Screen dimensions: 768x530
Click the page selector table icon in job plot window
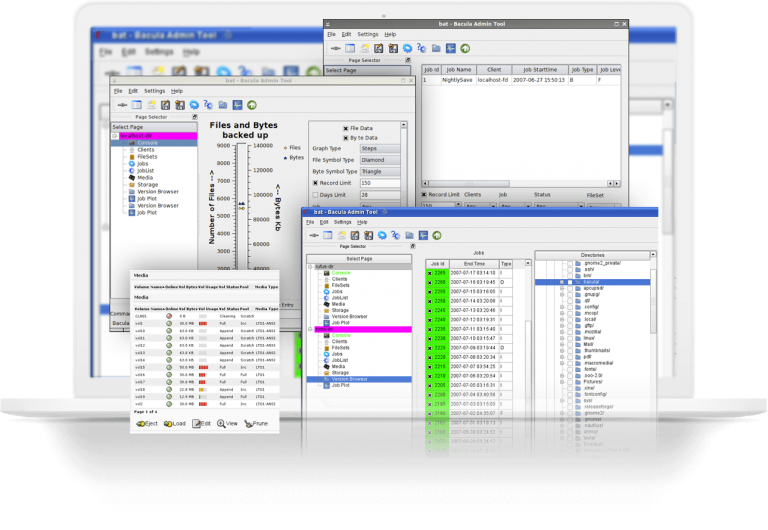(137, 105)
